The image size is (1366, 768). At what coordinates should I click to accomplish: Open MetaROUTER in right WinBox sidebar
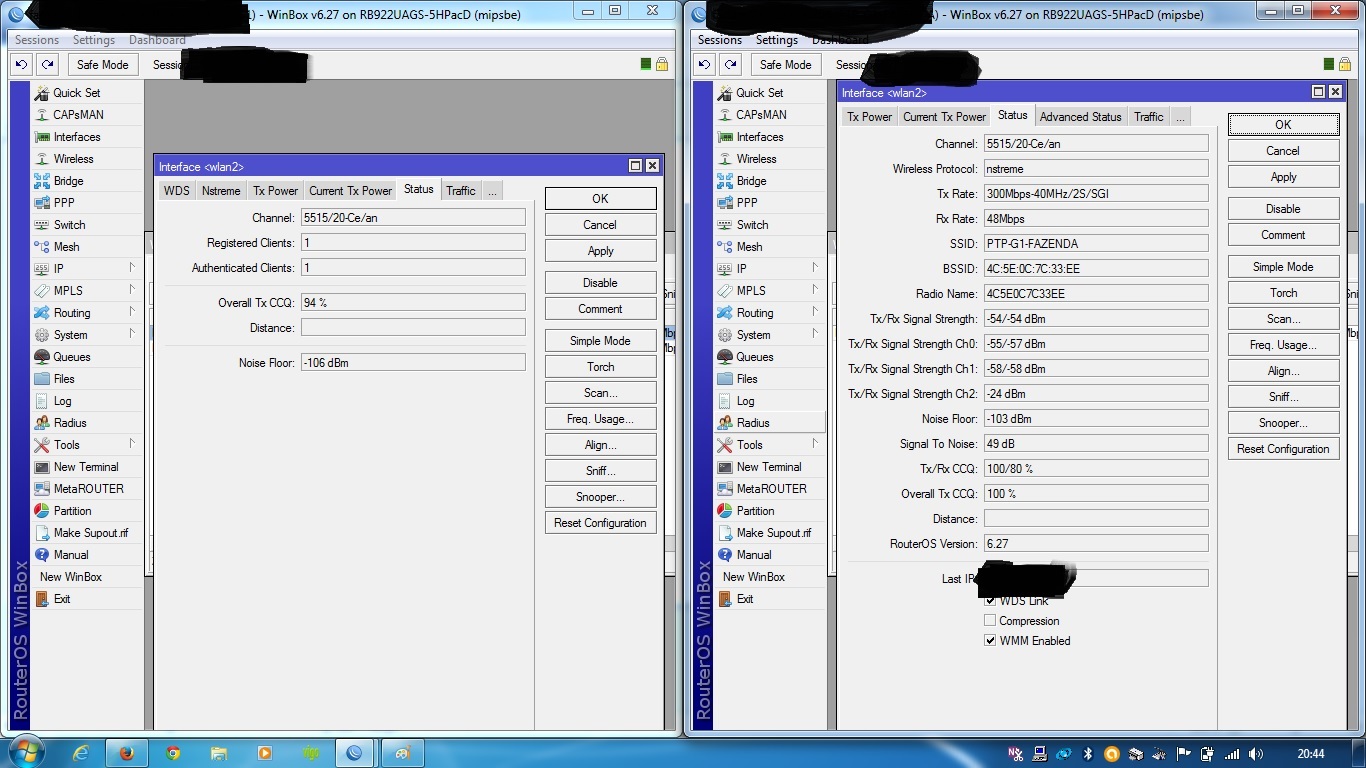(x=770, y=489)
